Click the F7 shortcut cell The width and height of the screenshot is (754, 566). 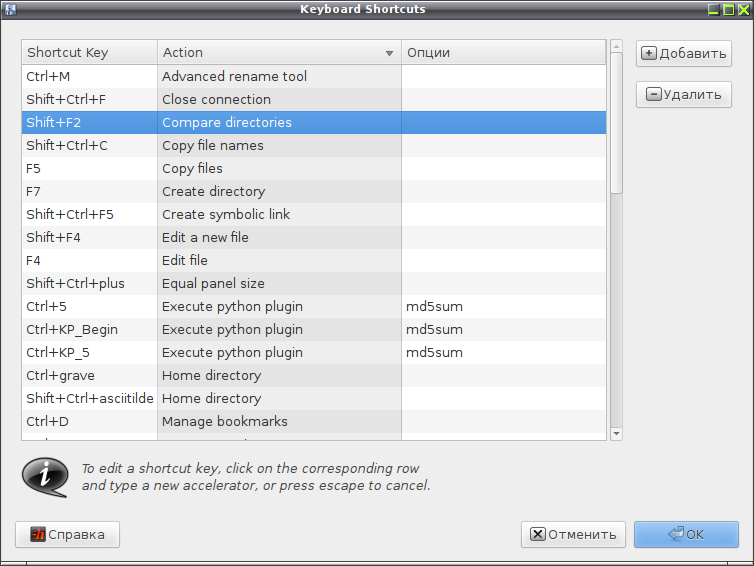(89, 191)
